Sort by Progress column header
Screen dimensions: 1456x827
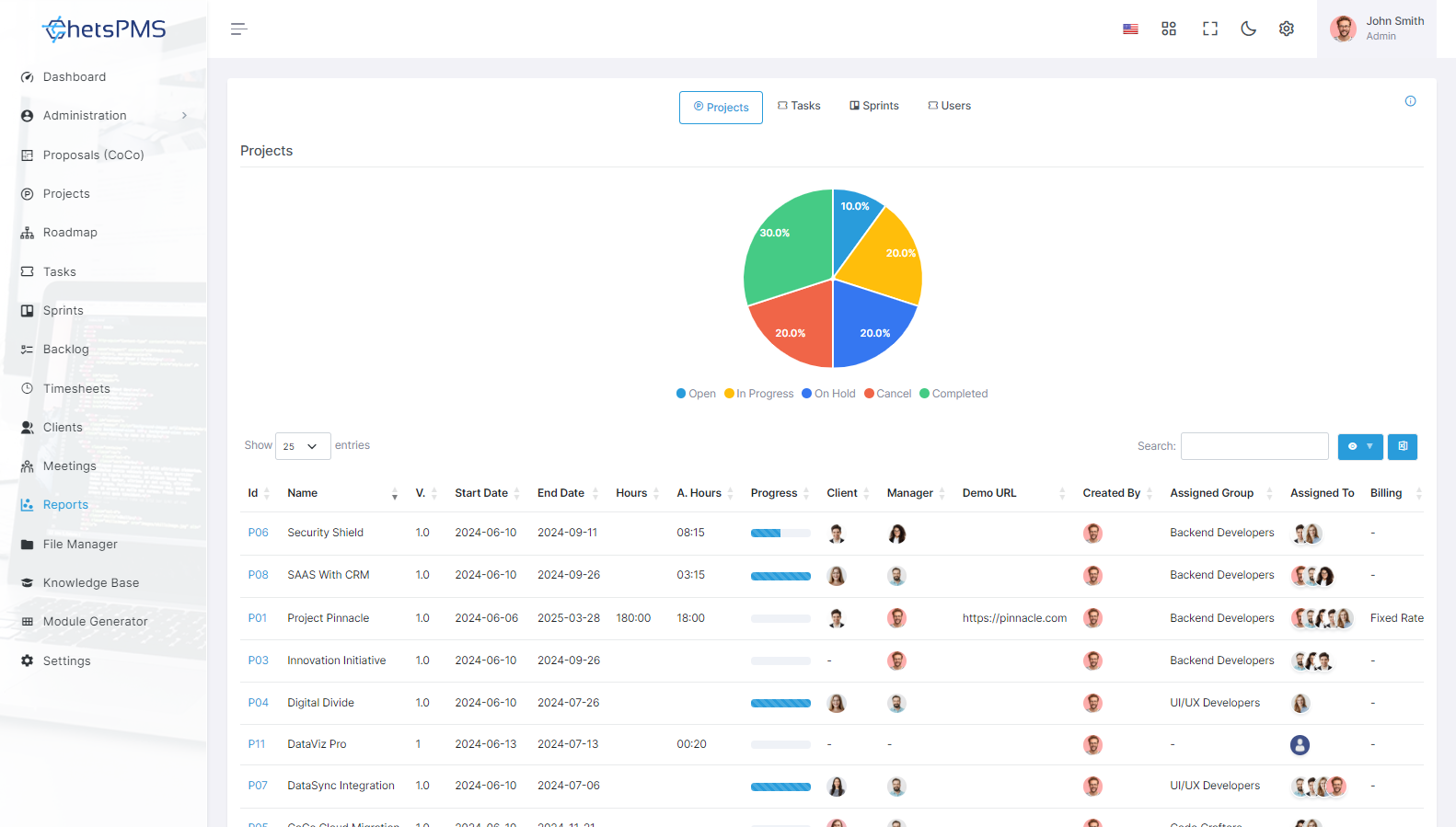click(780, 493)
